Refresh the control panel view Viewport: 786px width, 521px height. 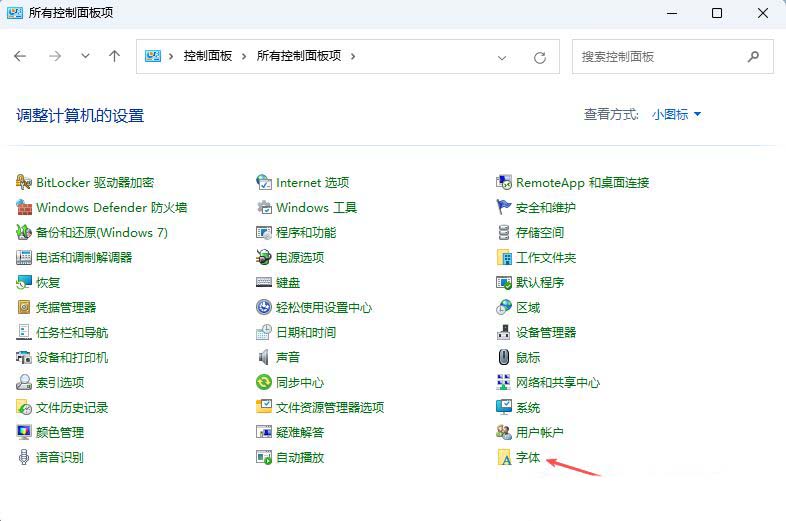pos(540,58)
